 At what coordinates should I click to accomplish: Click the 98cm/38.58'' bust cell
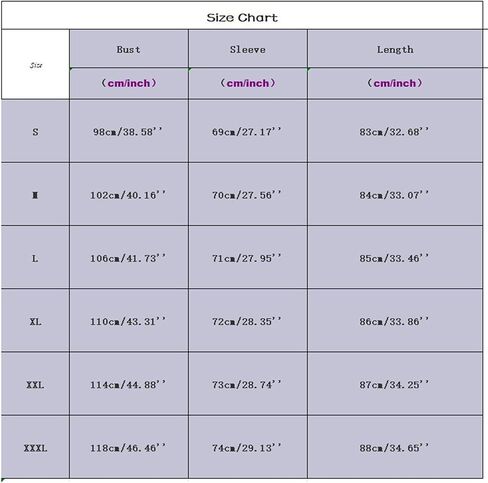(129, 131)
